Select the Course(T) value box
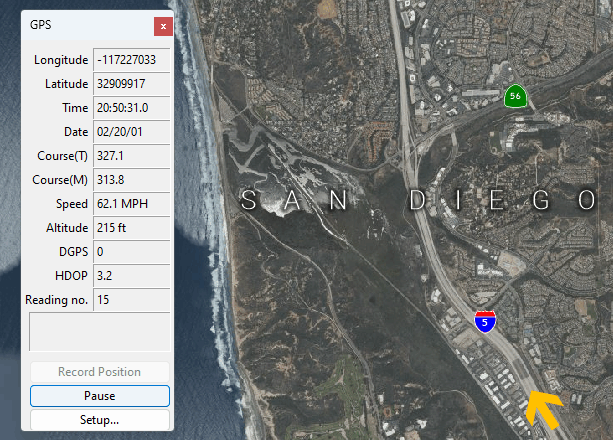613x440 pixels. point(132,156)
